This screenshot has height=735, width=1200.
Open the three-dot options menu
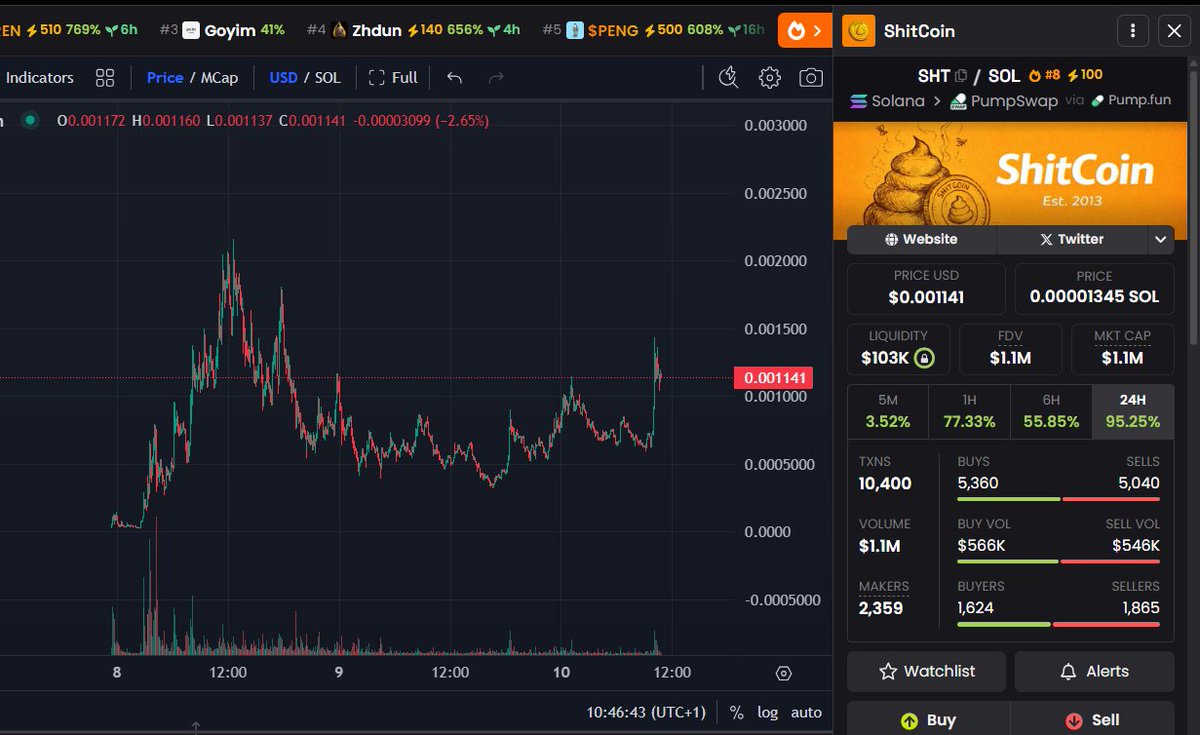(1132, 31)
